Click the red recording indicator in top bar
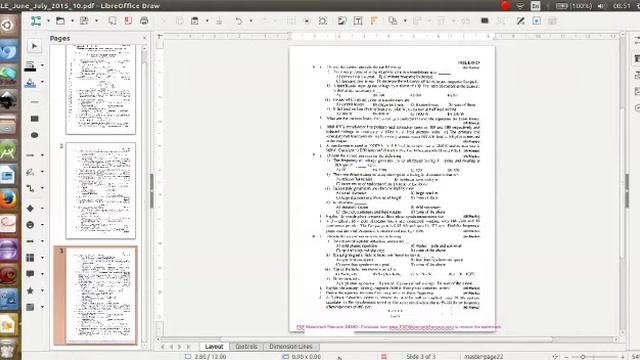This screenshot has height=360, width=640. pos(505,6)
